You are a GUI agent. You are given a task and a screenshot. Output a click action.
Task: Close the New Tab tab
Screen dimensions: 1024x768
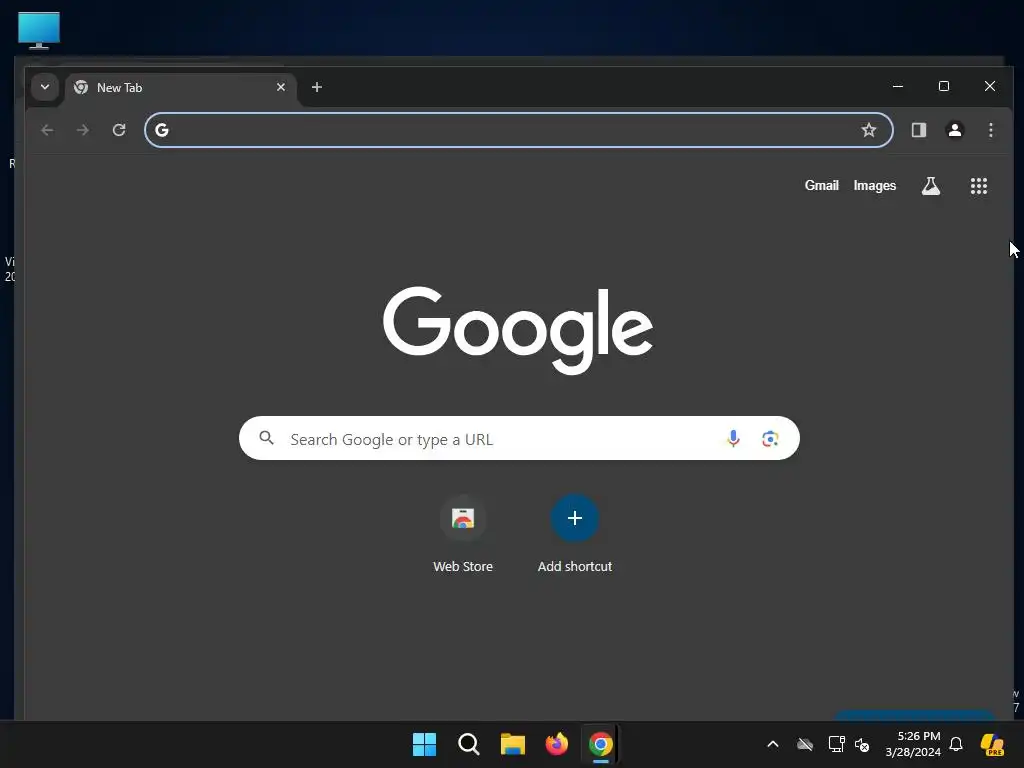[281, 87]
